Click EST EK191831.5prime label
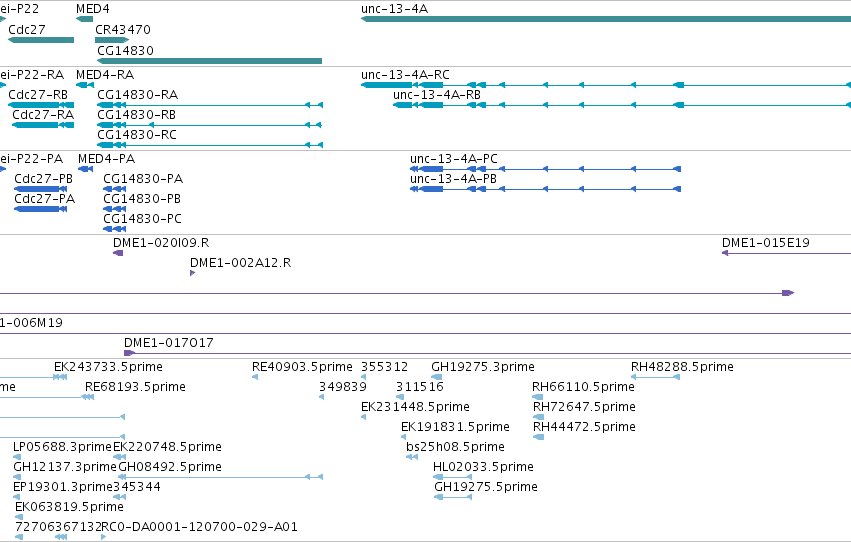This screenshot has height=542, width=851. [455, 426]
